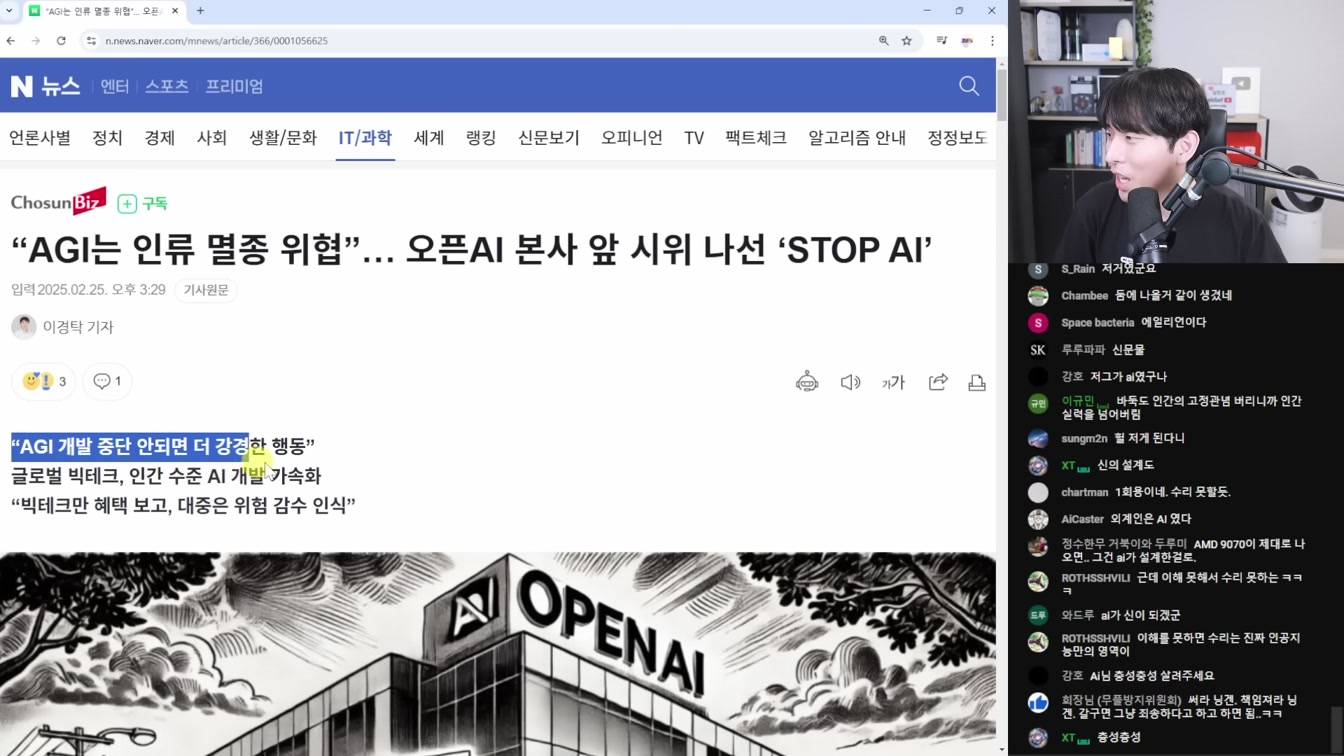The height and width of the screenshot is (756, 1344).
Task: Select the 팩트체크 category tab
Action: click(756, 138)
